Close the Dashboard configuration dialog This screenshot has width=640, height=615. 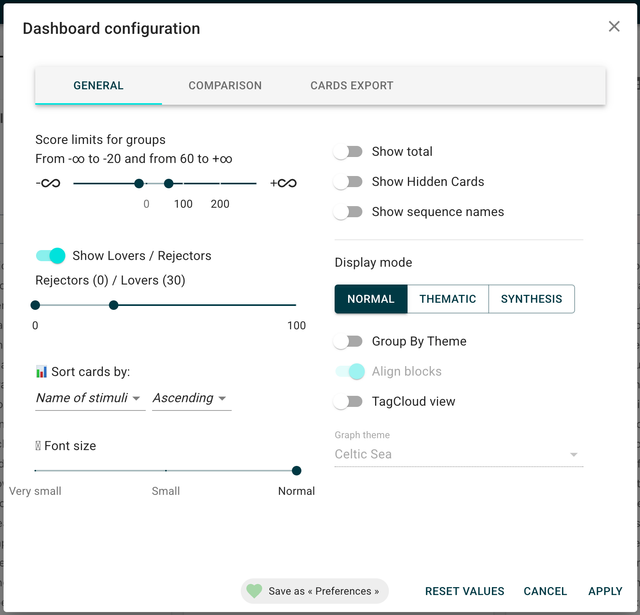coord(614,27)
